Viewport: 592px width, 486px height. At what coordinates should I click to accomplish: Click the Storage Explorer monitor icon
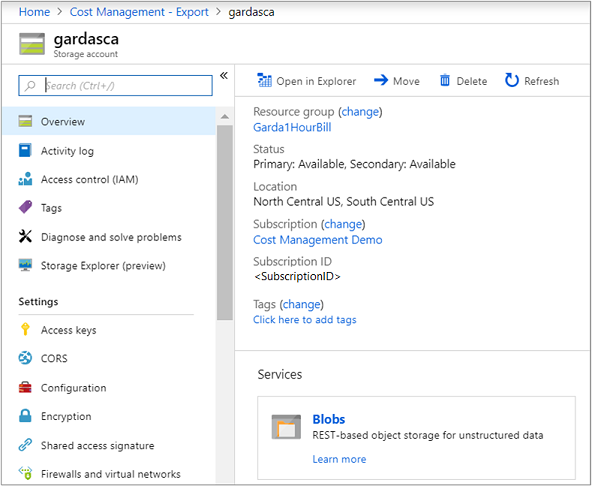[x=25, y=265]
